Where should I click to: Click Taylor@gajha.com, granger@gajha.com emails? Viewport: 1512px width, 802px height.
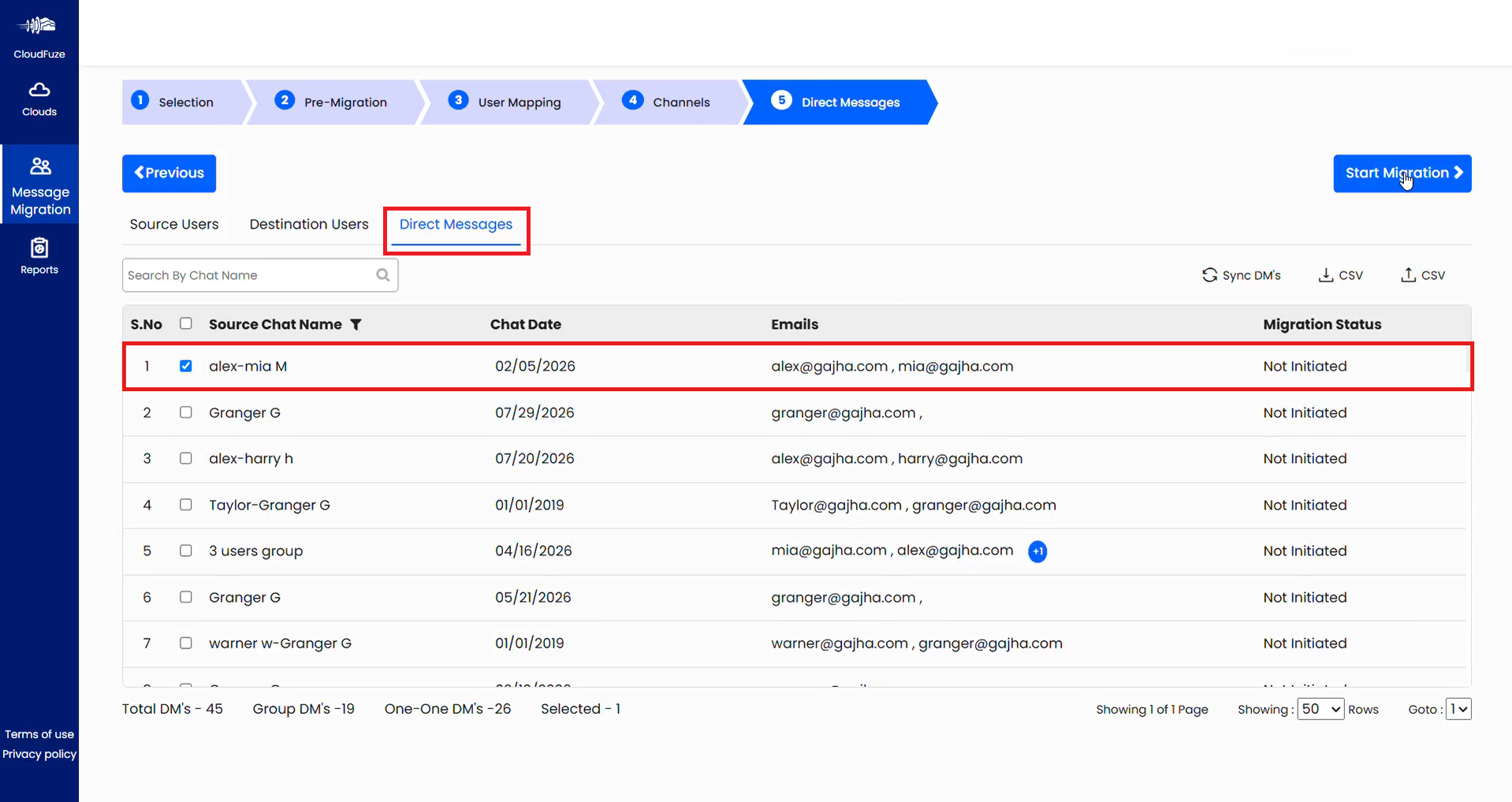[x=914, y=505]
